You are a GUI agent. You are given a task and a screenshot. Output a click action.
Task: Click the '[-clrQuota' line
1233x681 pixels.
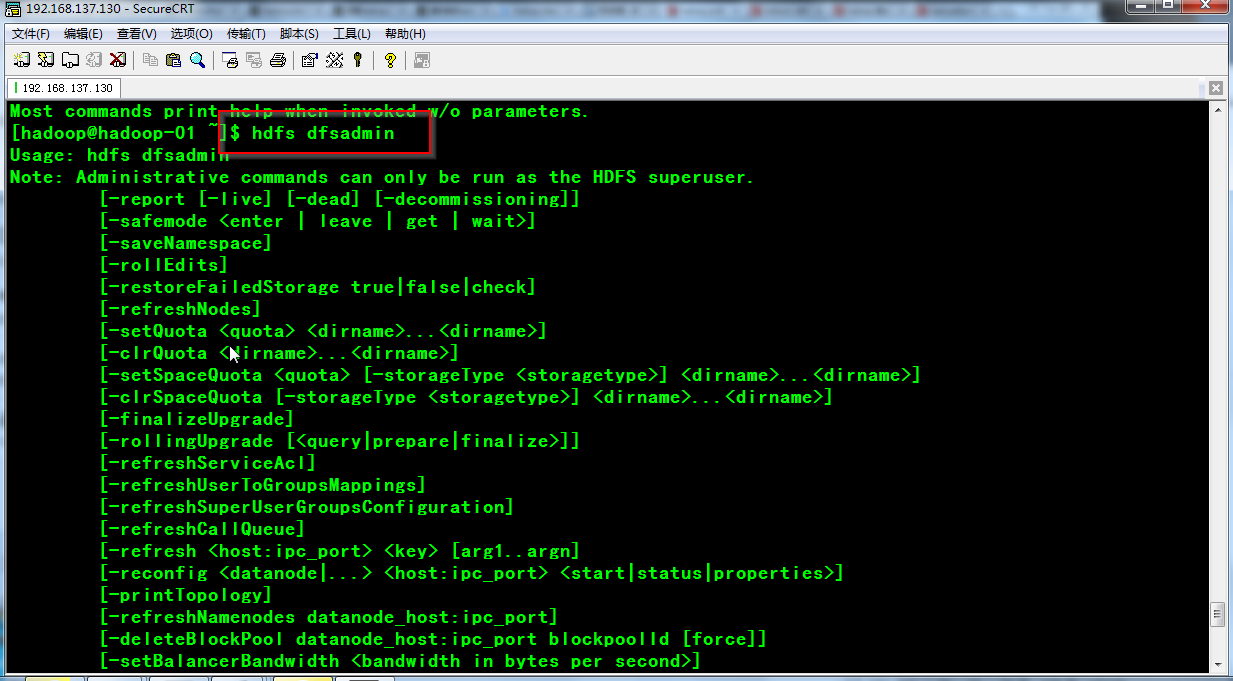coord(279,353)
